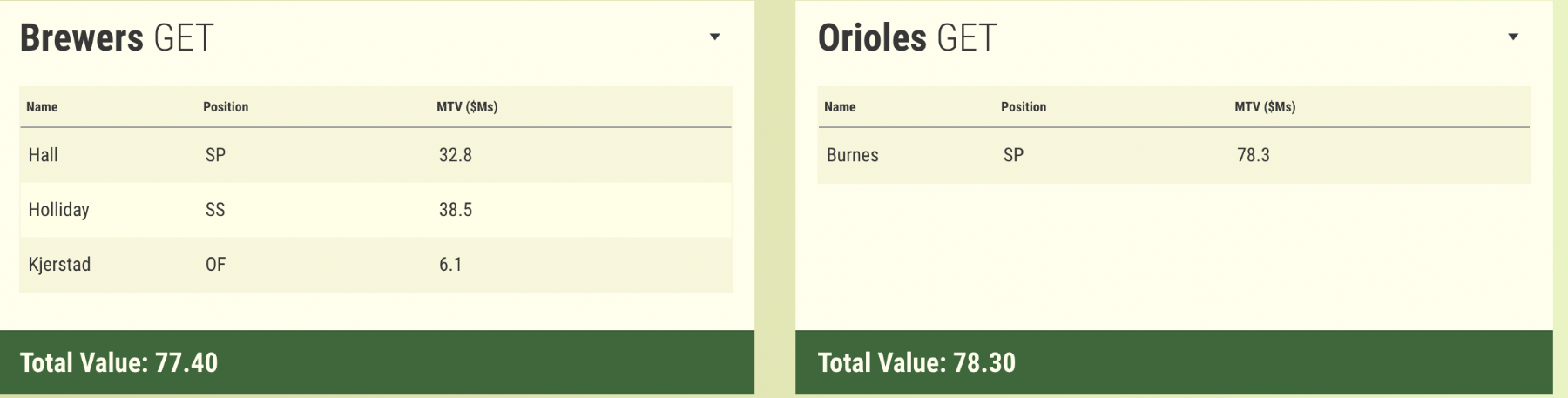Sort Orioles table by Name header
Viewport: 1568px width, 398px height.
pos(840,107)
